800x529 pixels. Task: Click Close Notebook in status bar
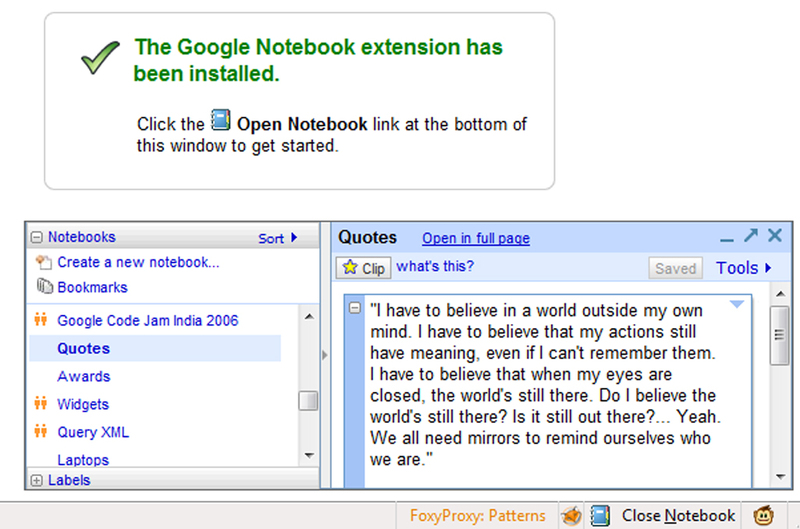point(678,516)
